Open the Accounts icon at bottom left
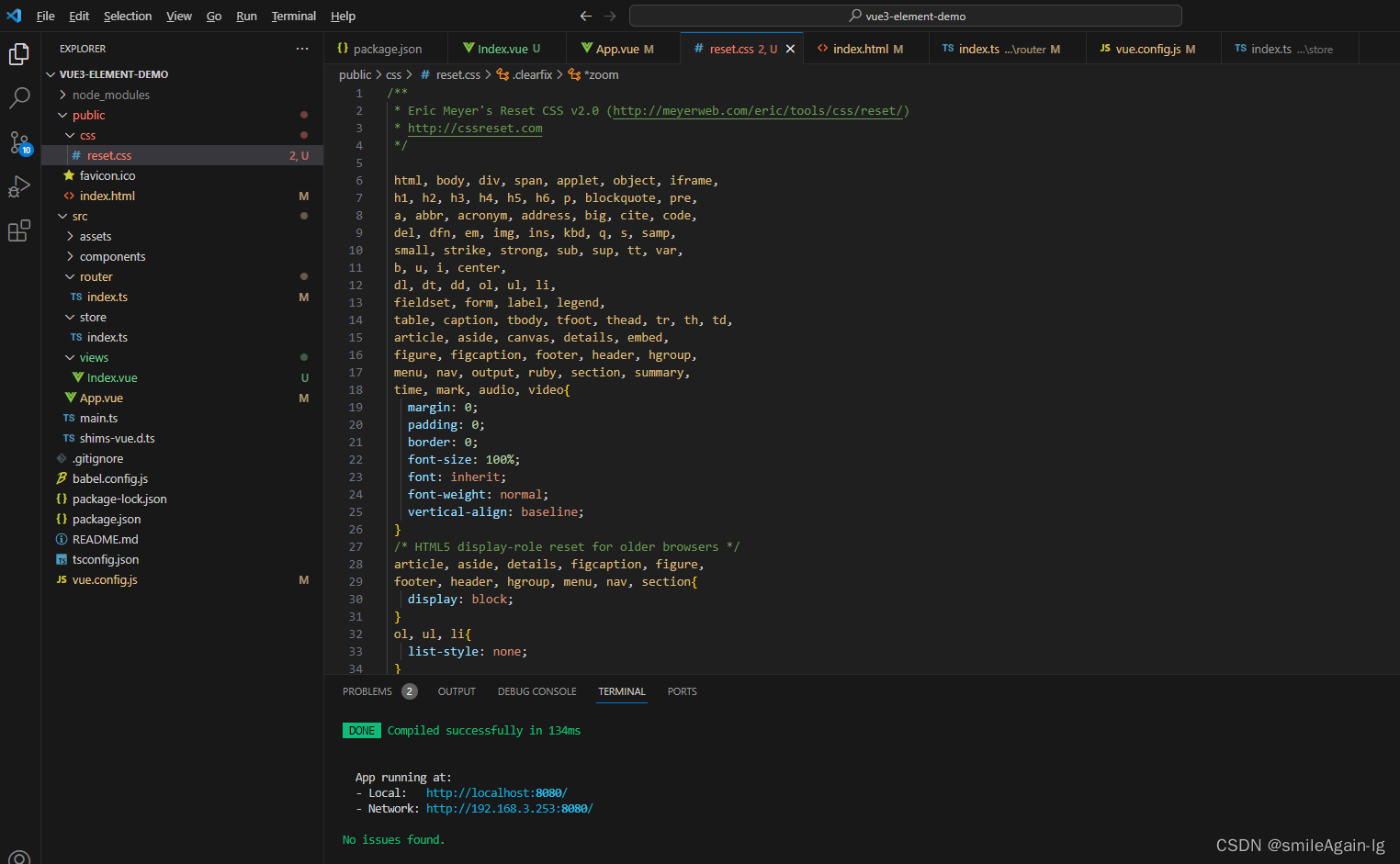The width and height of the screenshot is (1400, 864). [19, 858]
